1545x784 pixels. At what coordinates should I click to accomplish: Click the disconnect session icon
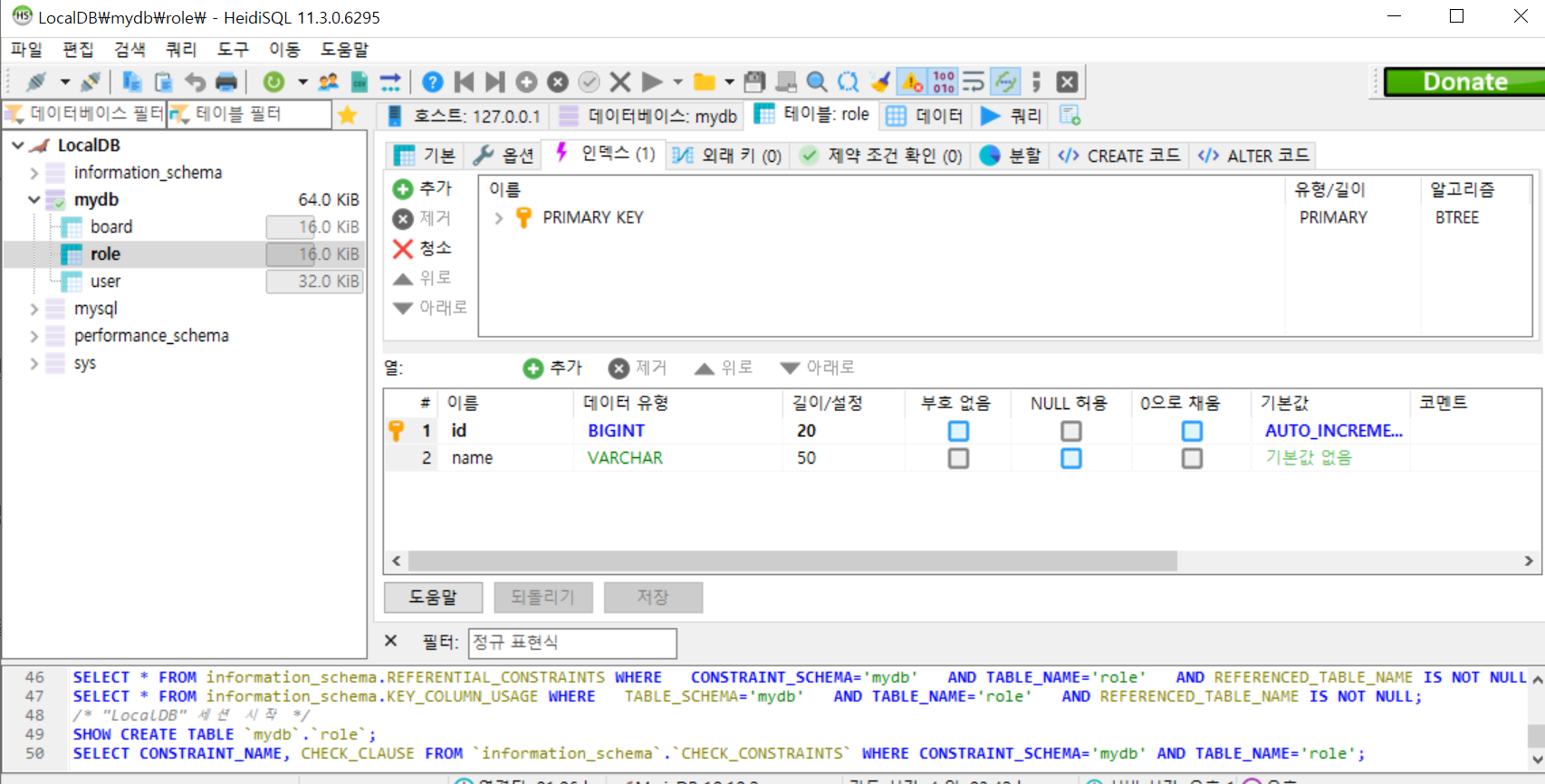90,81
